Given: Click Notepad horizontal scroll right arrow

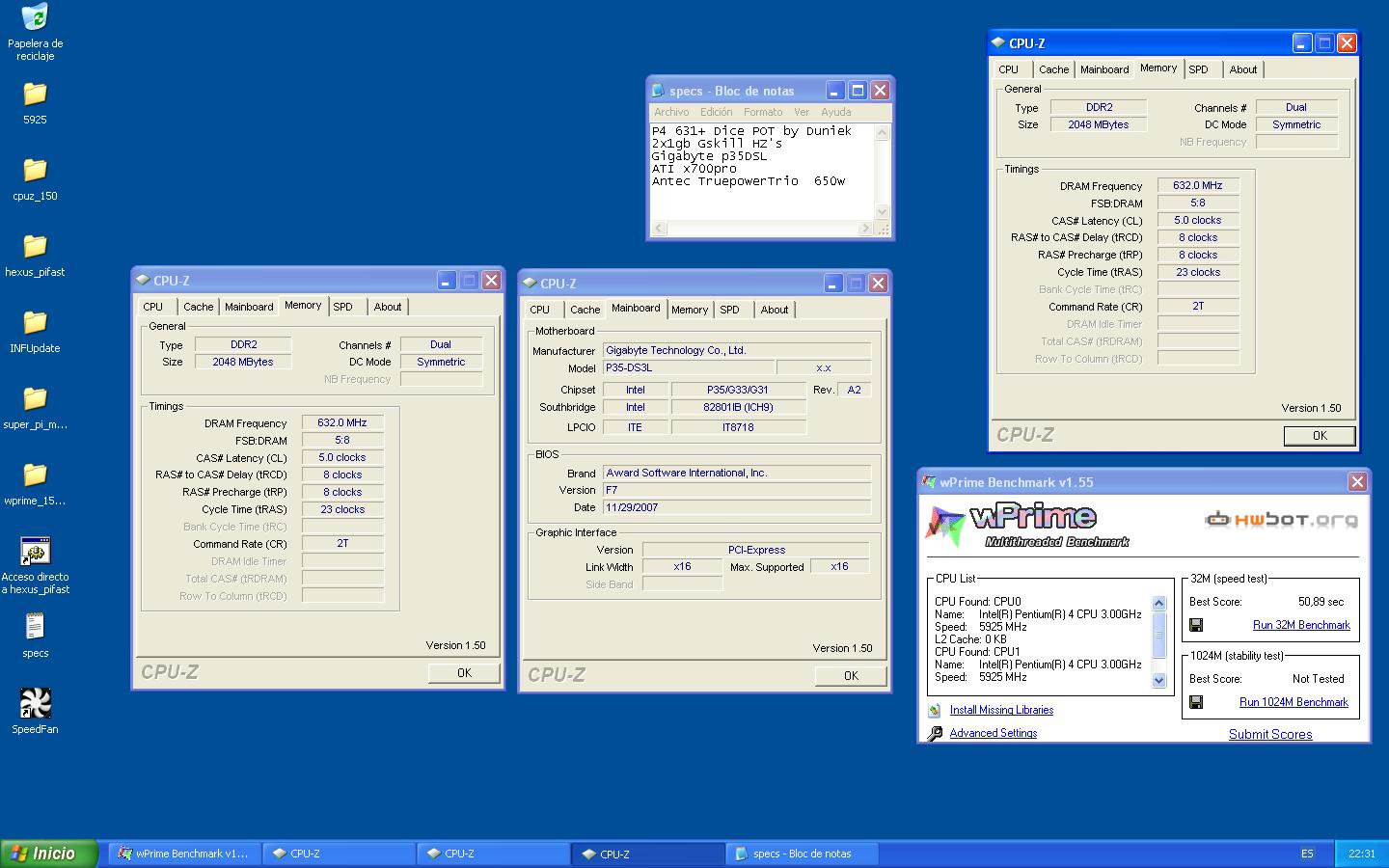Looking at the screenshot, I should click(865, 229).
